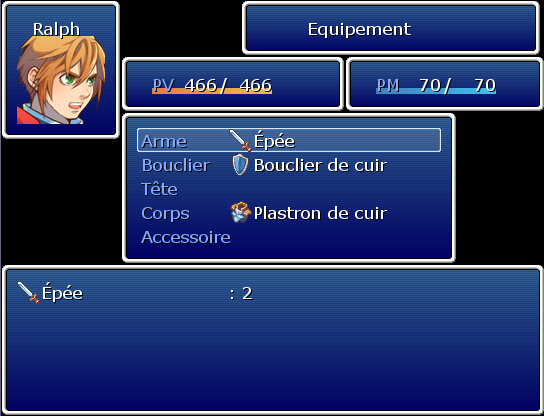Click the blue PM mana gauge
544x416 pixels.
pyautogui.click(x=436, y=91)
